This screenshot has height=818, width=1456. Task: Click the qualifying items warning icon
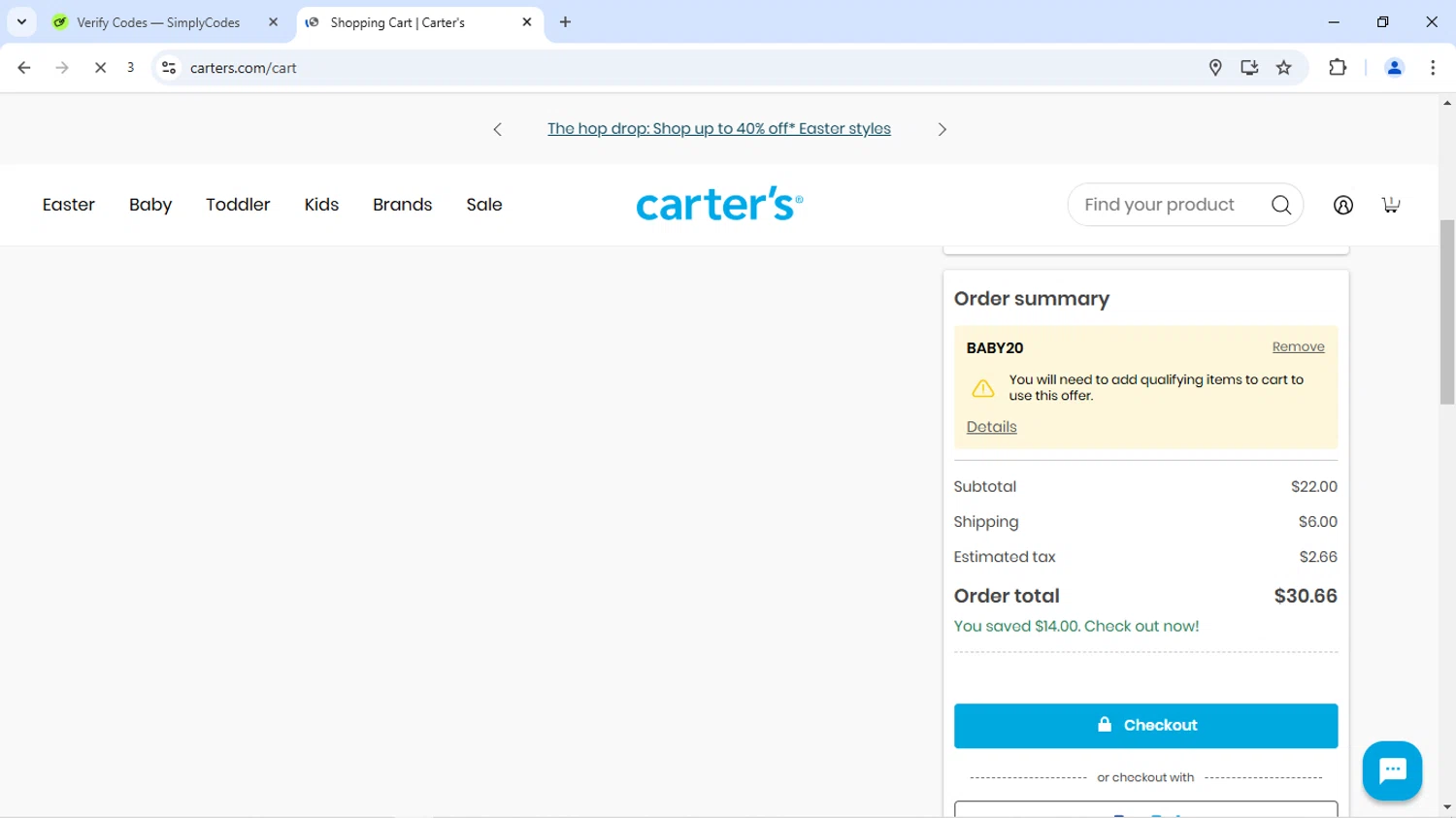[x=983, y=388]
